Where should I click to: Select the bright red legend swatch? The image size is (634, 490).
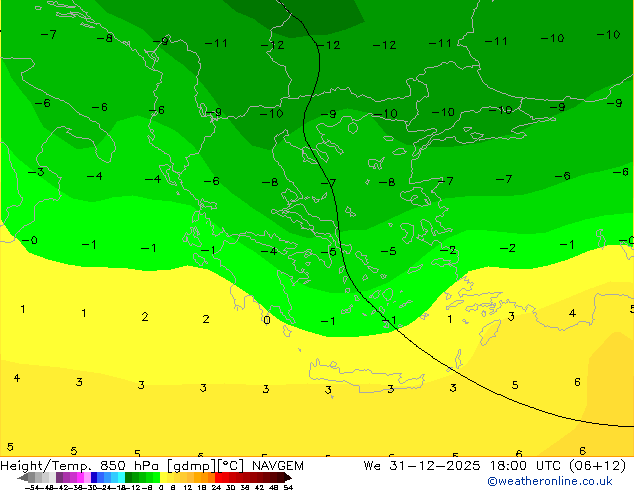click(218, 477)
